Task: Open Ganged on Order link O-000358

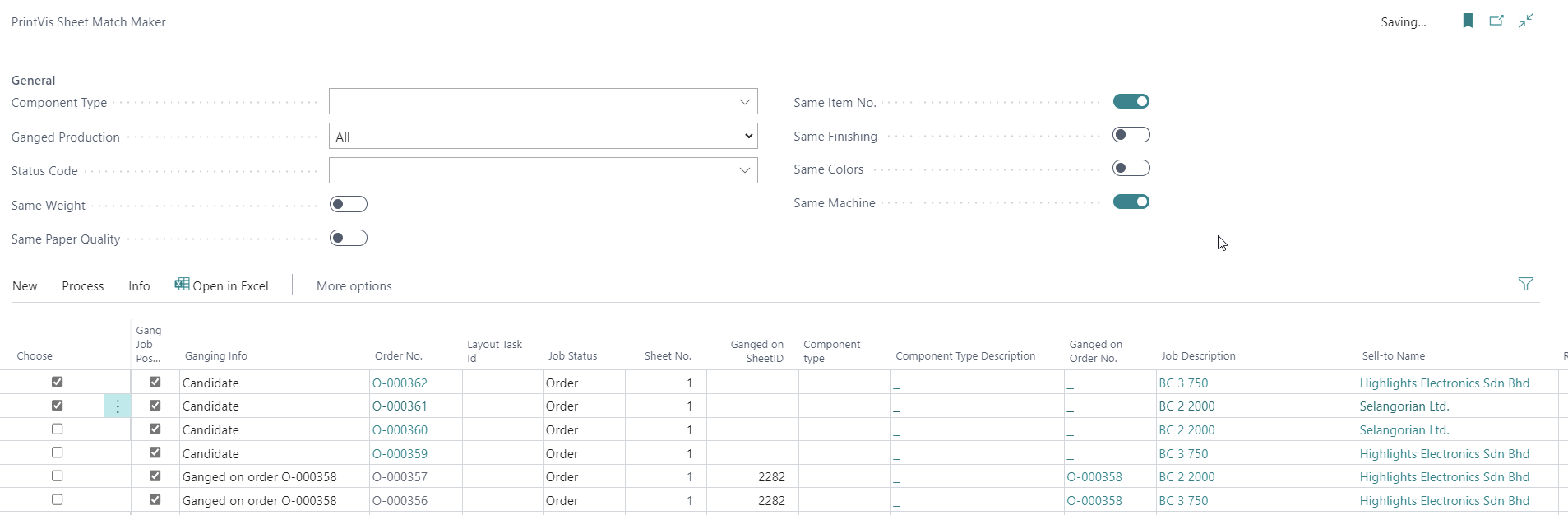Action: (x=1094, y=477)
